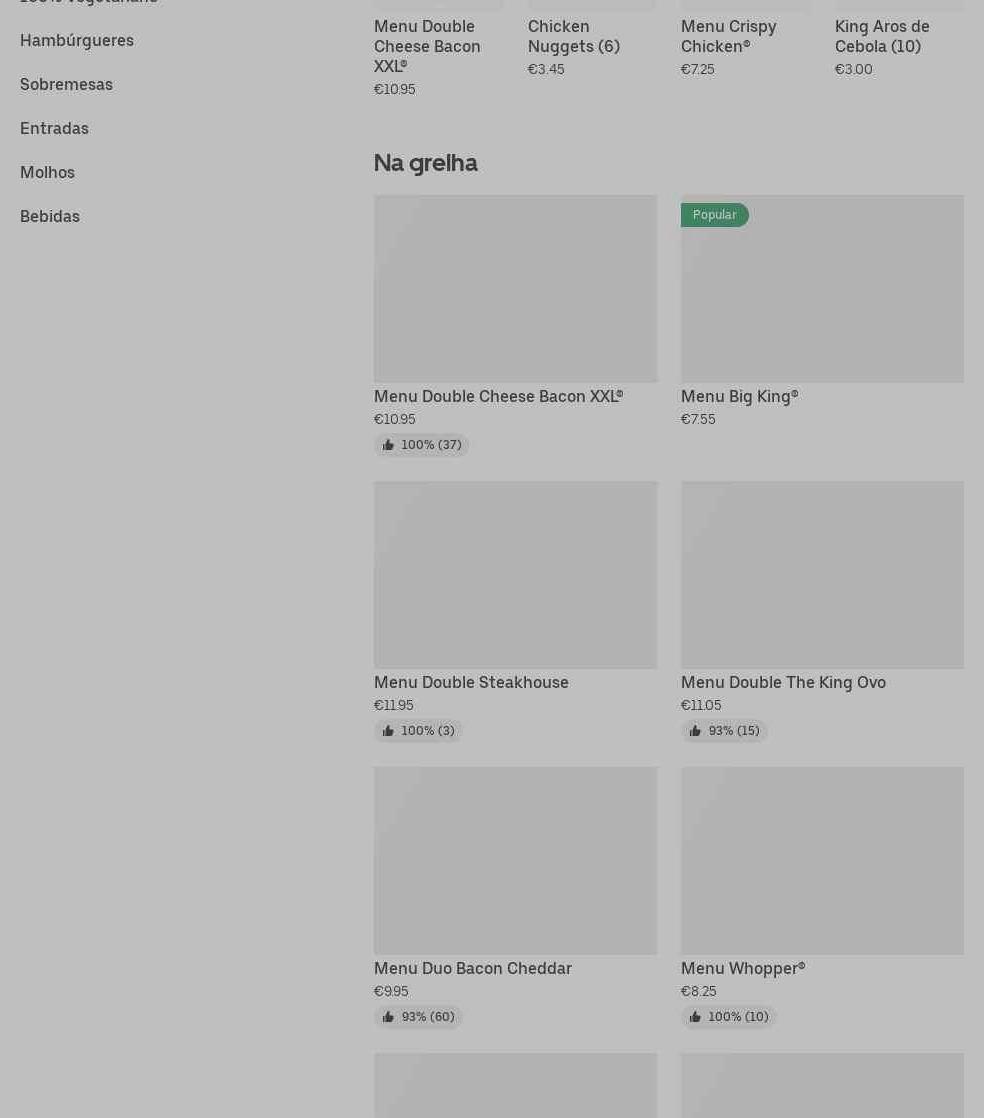Go to the Entradas category

[x=54, y=129]
